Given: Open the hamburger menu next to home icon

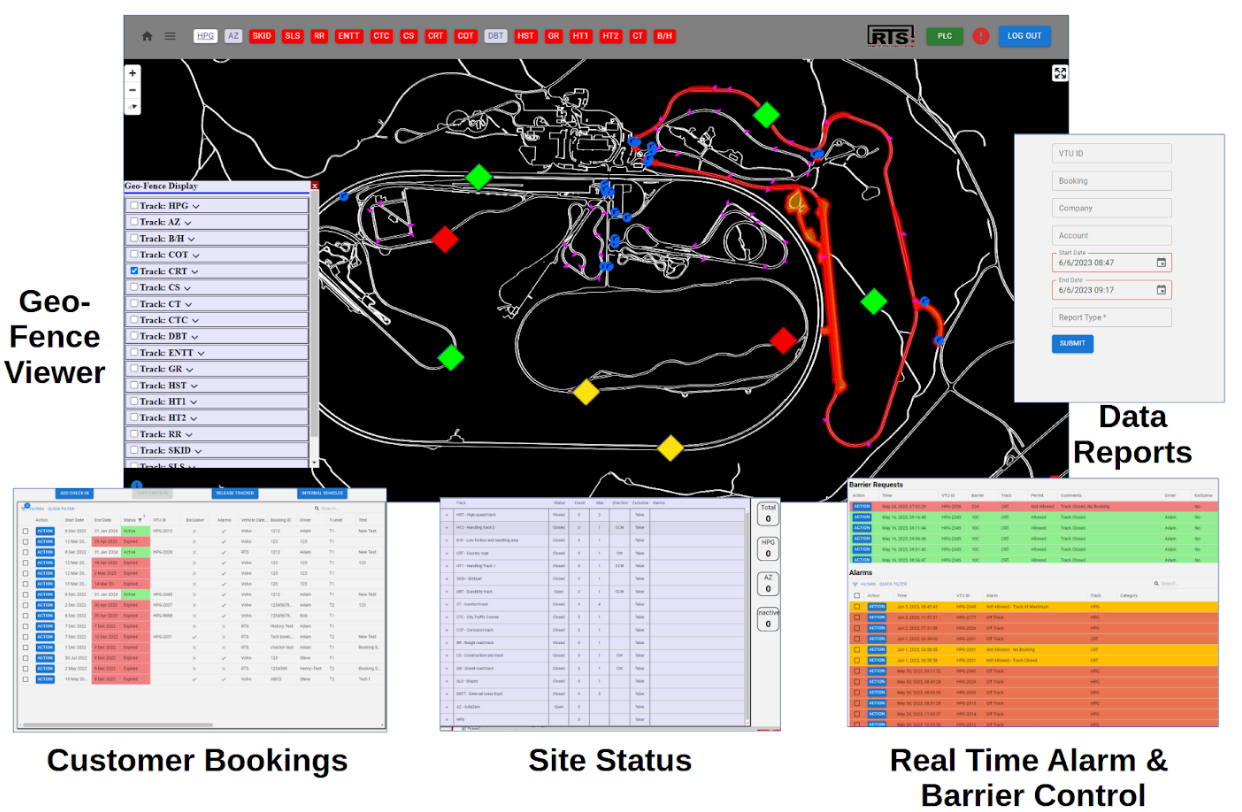Looking at the screenshot, I should pyautogui.click(x=169, y=36).
